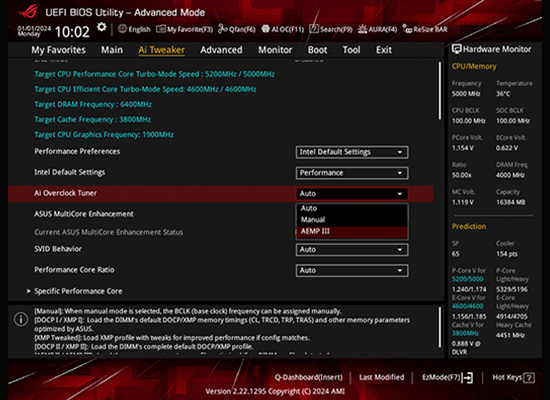Click the AI OC chip icon
550x400 pixels.
[x=266, y=29]
